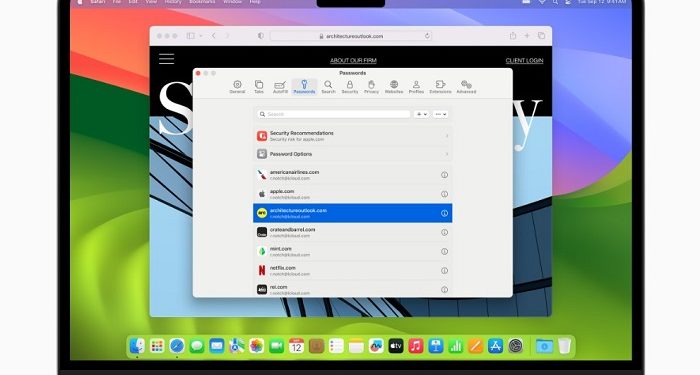Show info for architectureoutlook.com entry
This screenshot has width=700, height=375.
(444, 213)
